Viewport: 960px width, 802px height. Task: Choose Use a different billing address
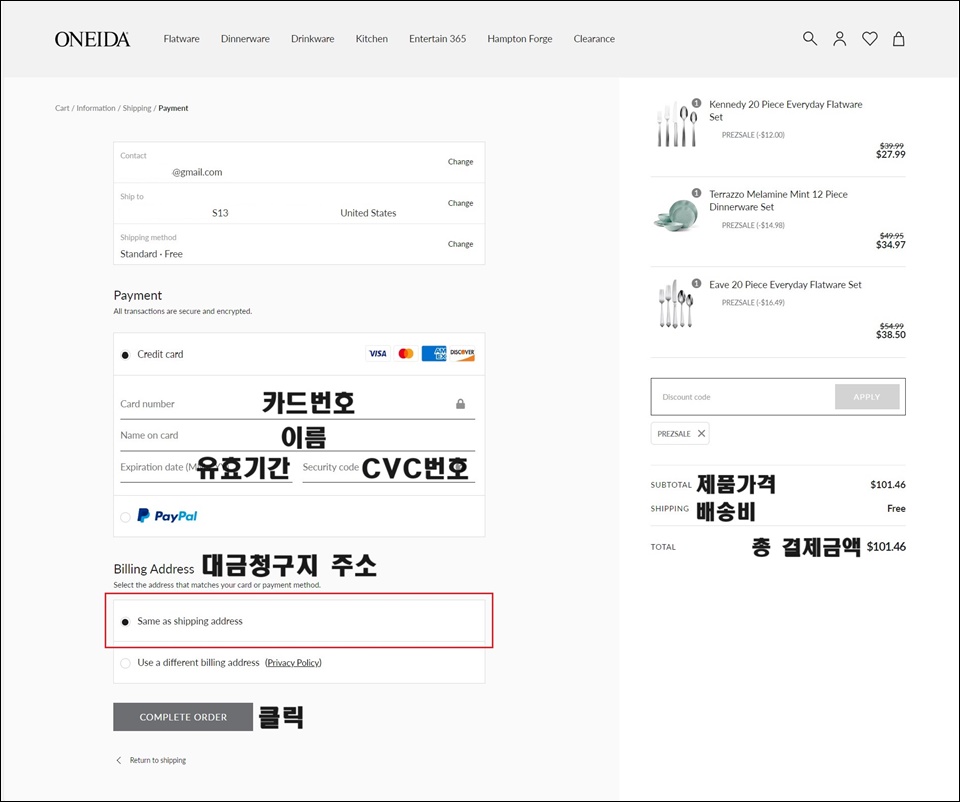coord(125,663)
